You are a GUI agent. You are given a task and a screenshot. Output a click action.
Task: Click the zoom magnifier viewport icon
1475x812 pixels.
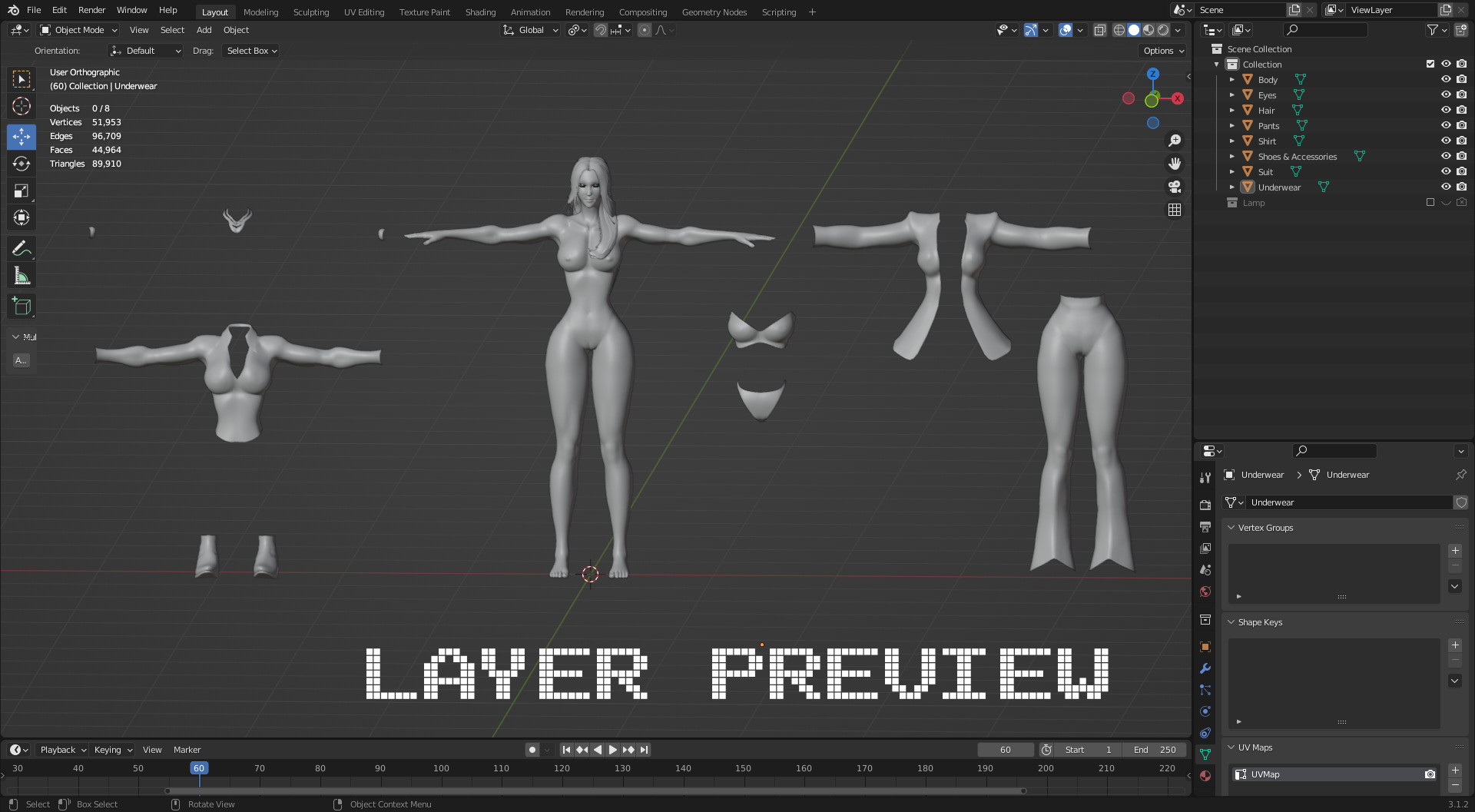click(1175, 141)
